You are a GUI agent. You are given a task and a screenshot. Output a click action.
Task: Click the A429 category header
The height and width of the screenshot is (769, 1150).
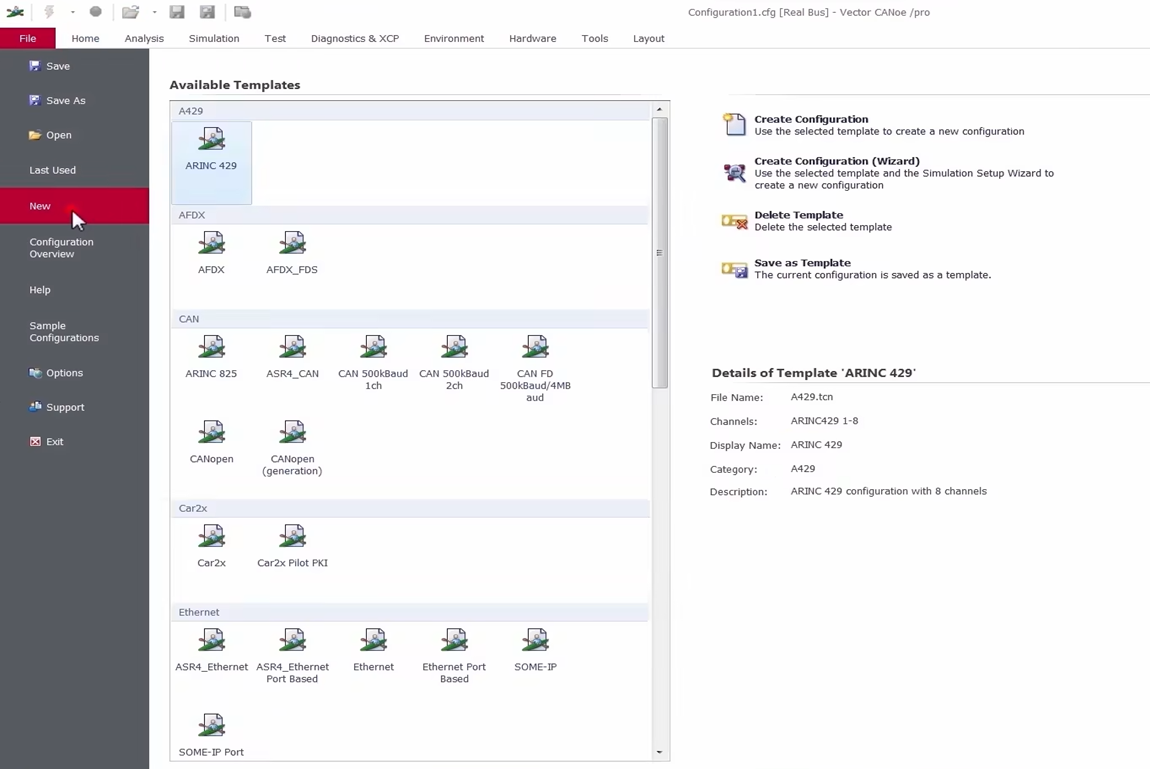(410, 111)
